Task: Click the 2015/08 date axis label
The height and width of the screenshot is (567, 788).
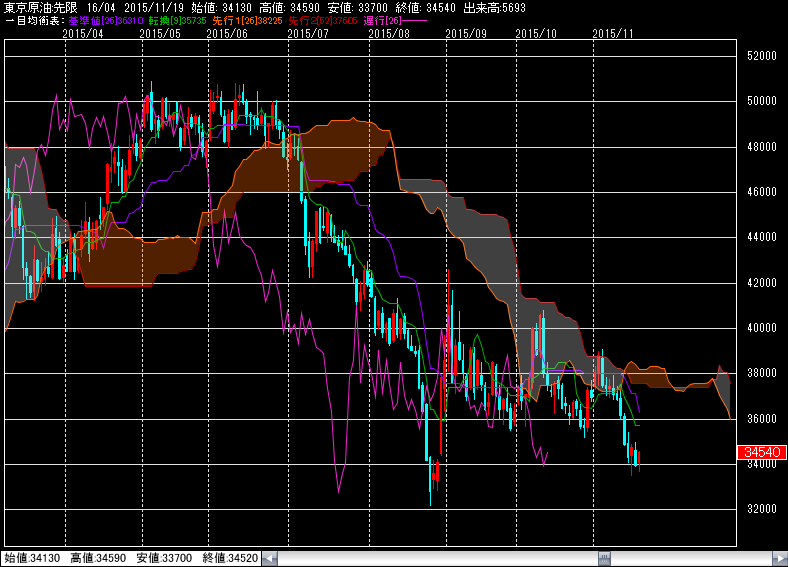Action: coord(389,33)
